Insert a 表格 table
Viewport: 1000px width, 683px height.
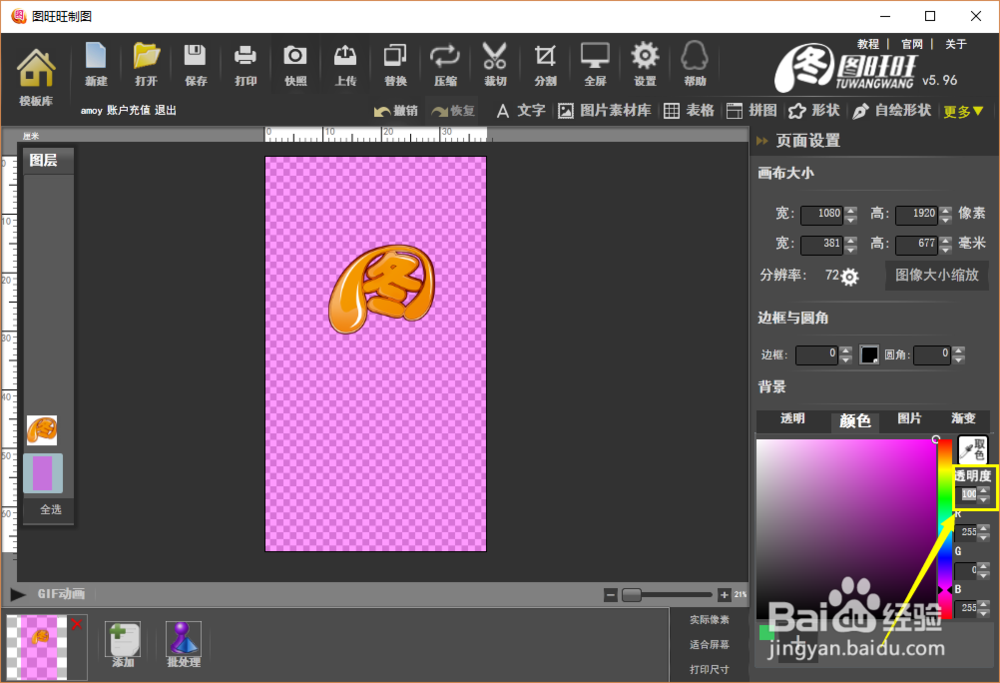click(689, 111)
